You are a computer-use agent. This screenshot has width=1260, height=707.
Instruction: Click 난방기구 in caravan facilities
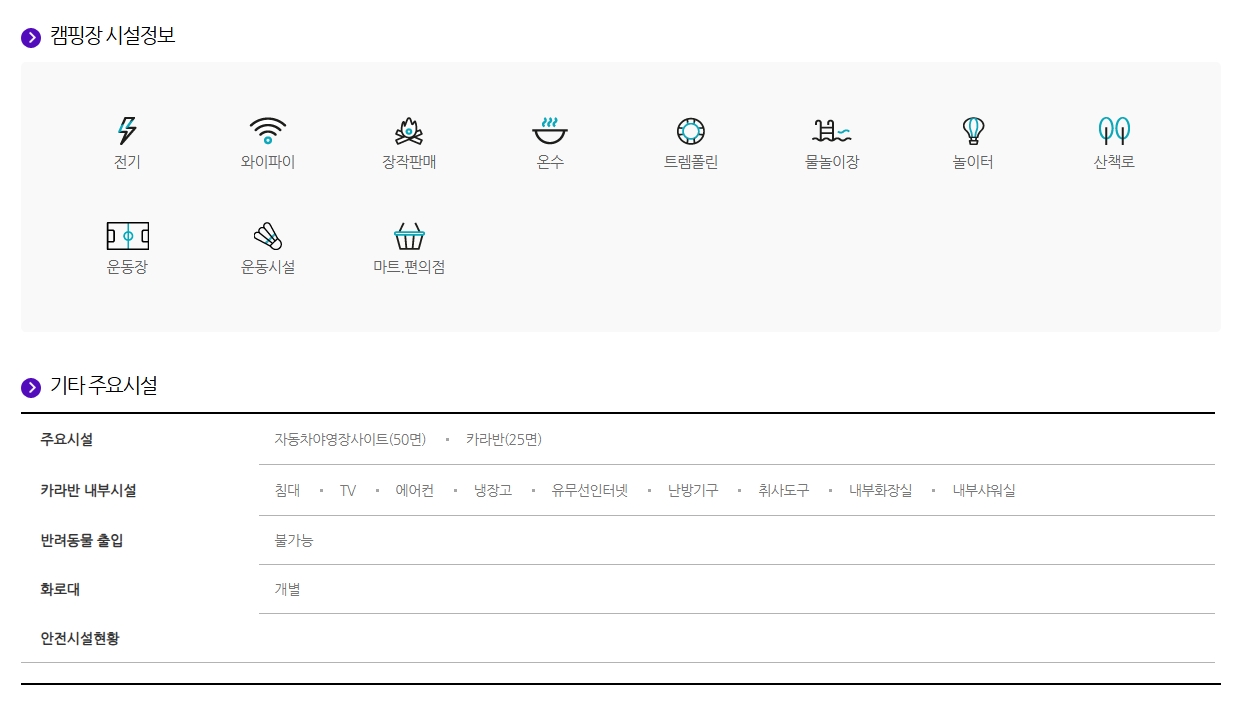[x=693, y=490]
